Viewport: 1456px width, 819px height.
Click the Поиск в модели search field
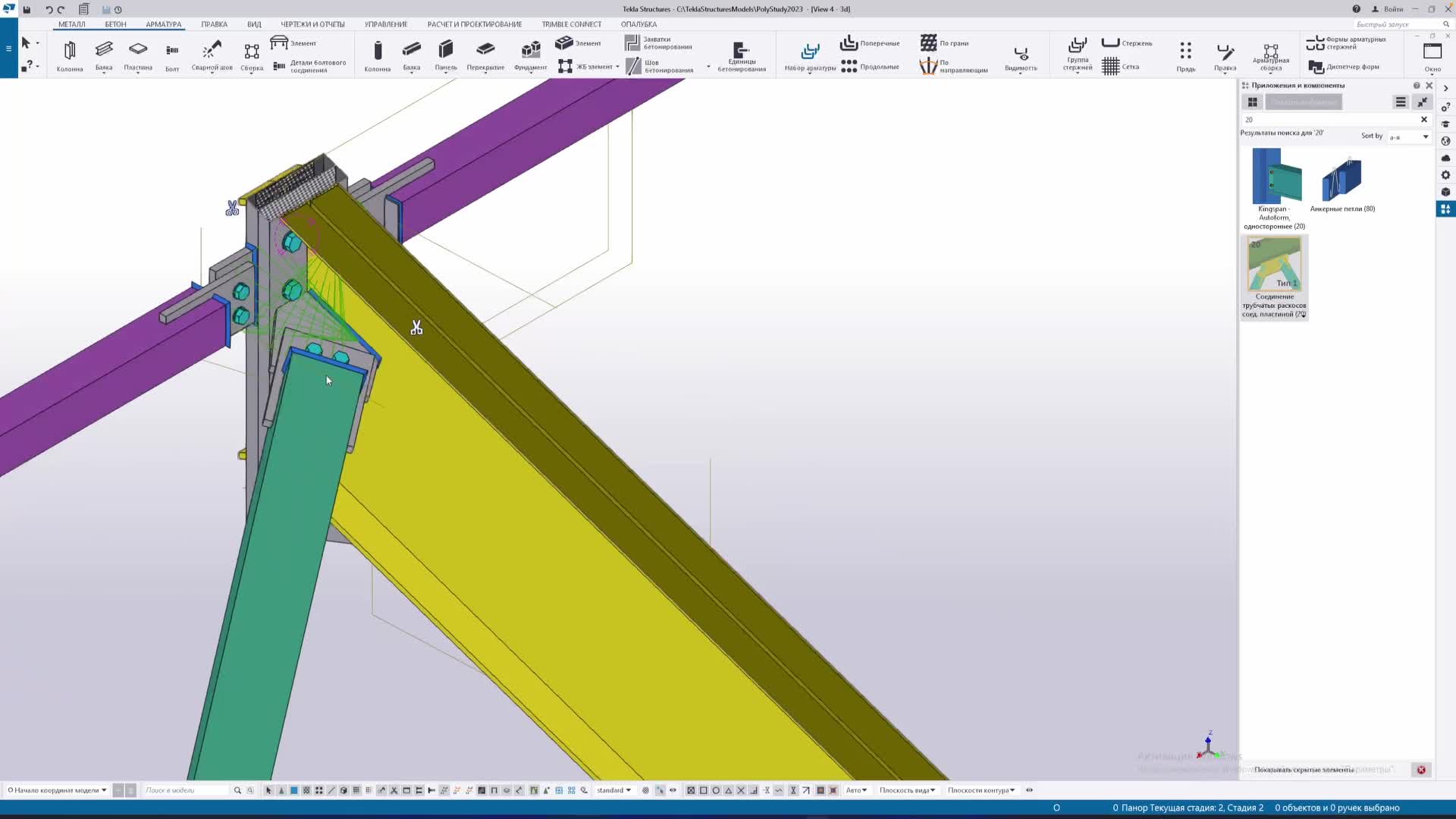[x=186, y=790]
